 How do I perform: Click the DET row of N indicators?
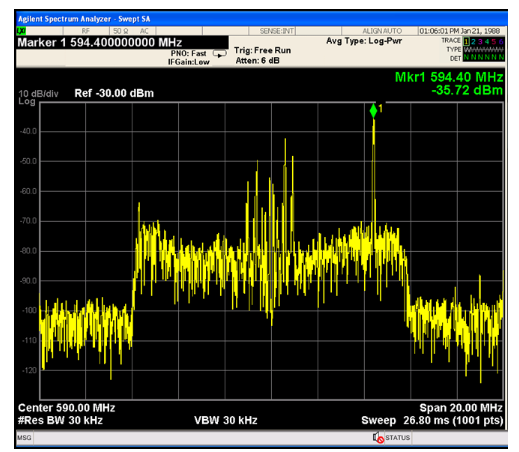(x=483, y=58)
